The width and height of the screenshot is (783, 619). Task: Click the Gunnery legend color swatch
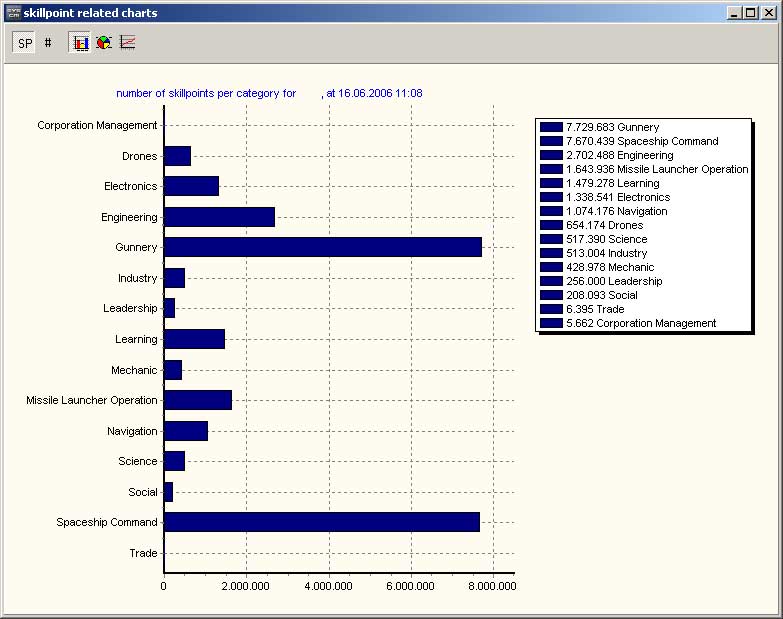551,127
